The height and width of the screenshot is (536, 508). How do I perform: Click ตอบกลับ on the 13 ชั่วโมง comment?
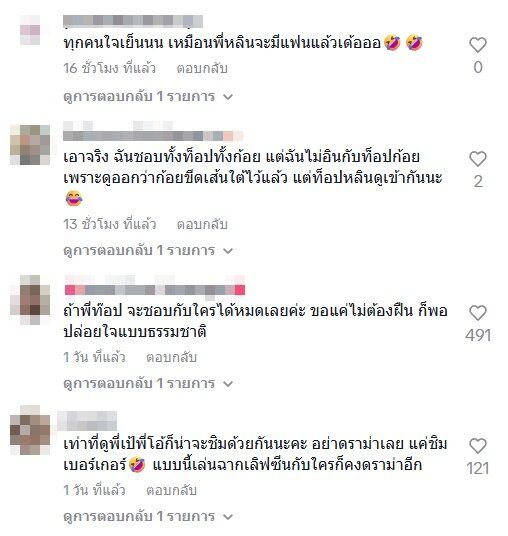[202, 224]
